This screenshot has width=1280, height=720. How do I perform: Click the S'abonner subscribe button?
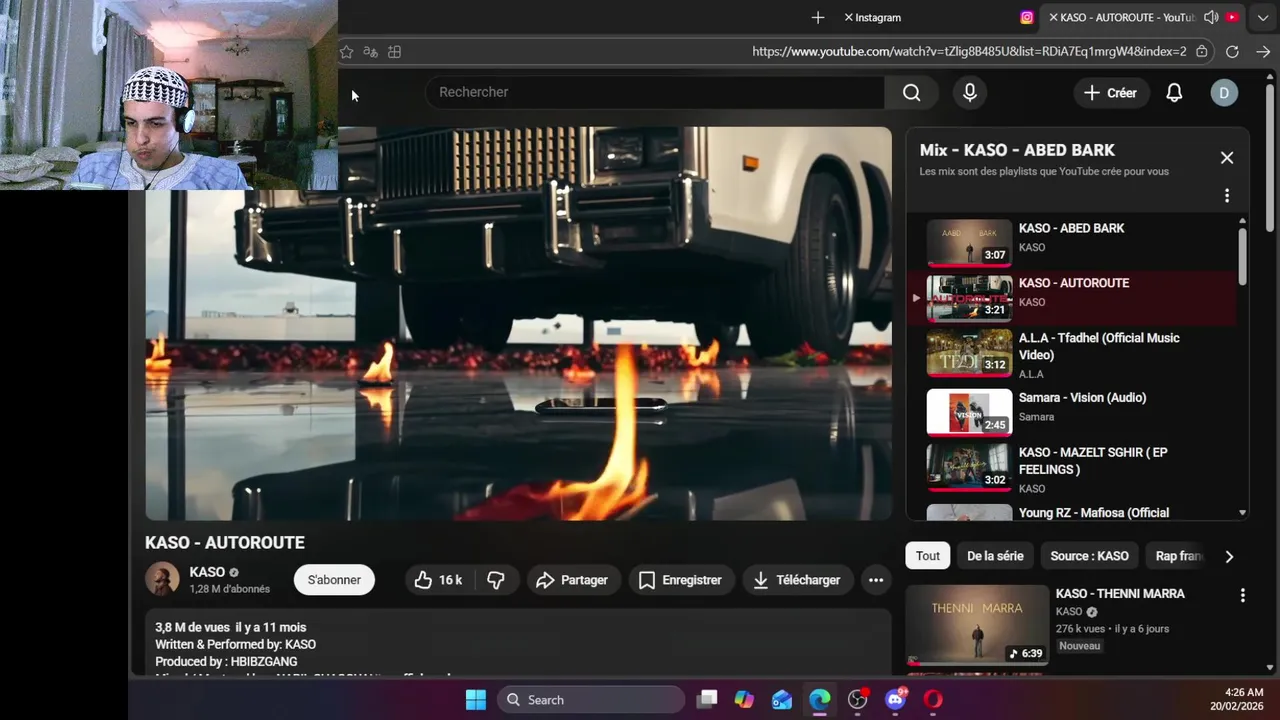tap(334, 580)
